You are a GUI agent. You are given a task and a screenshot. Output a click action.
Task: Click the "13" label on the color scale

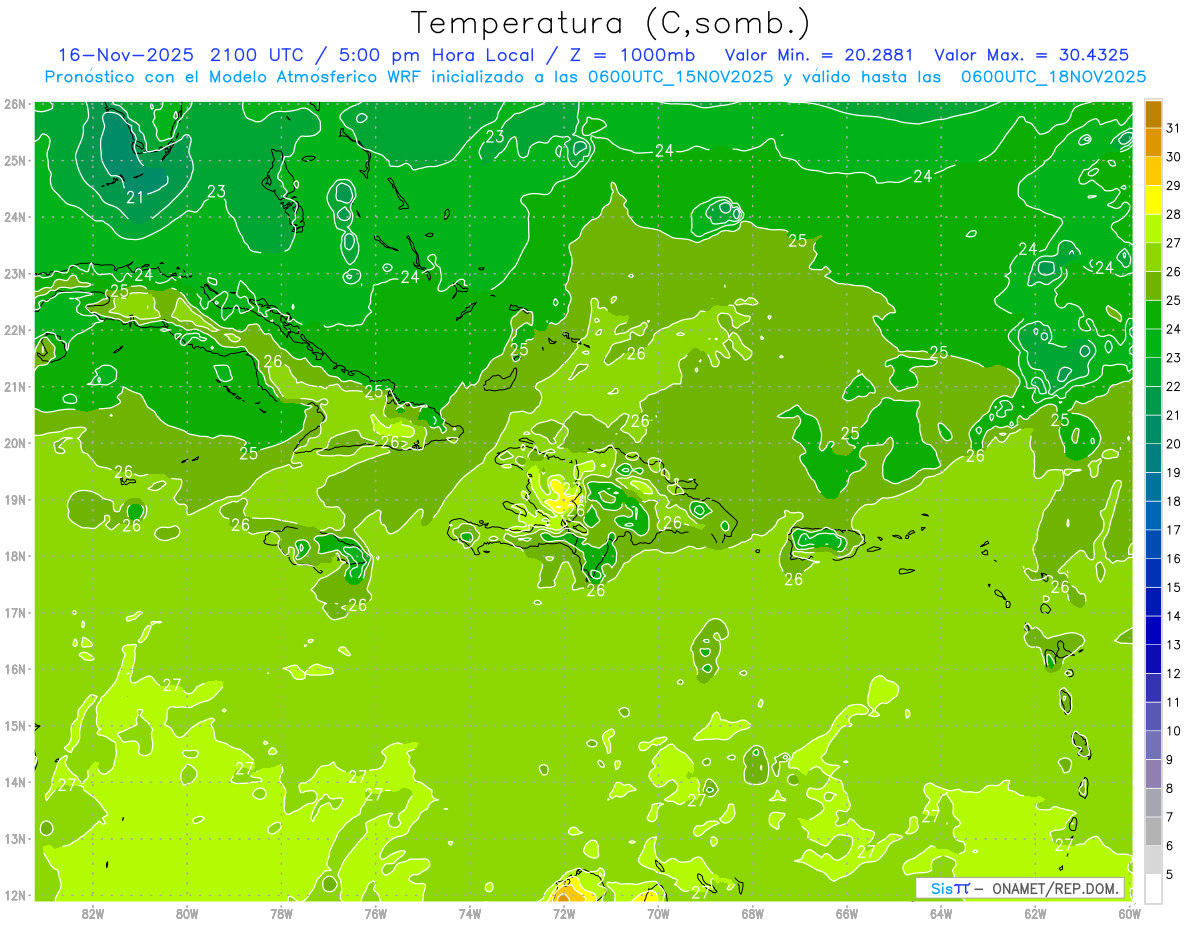[1174, 645]
